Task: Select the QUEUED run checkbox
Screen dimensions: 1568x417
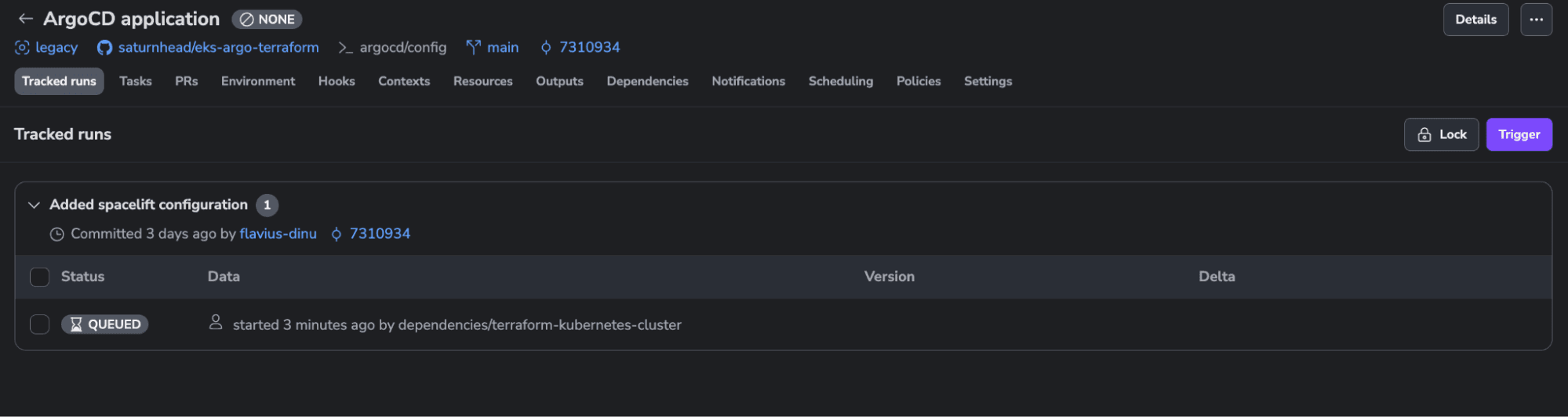Action: (39, 324)
